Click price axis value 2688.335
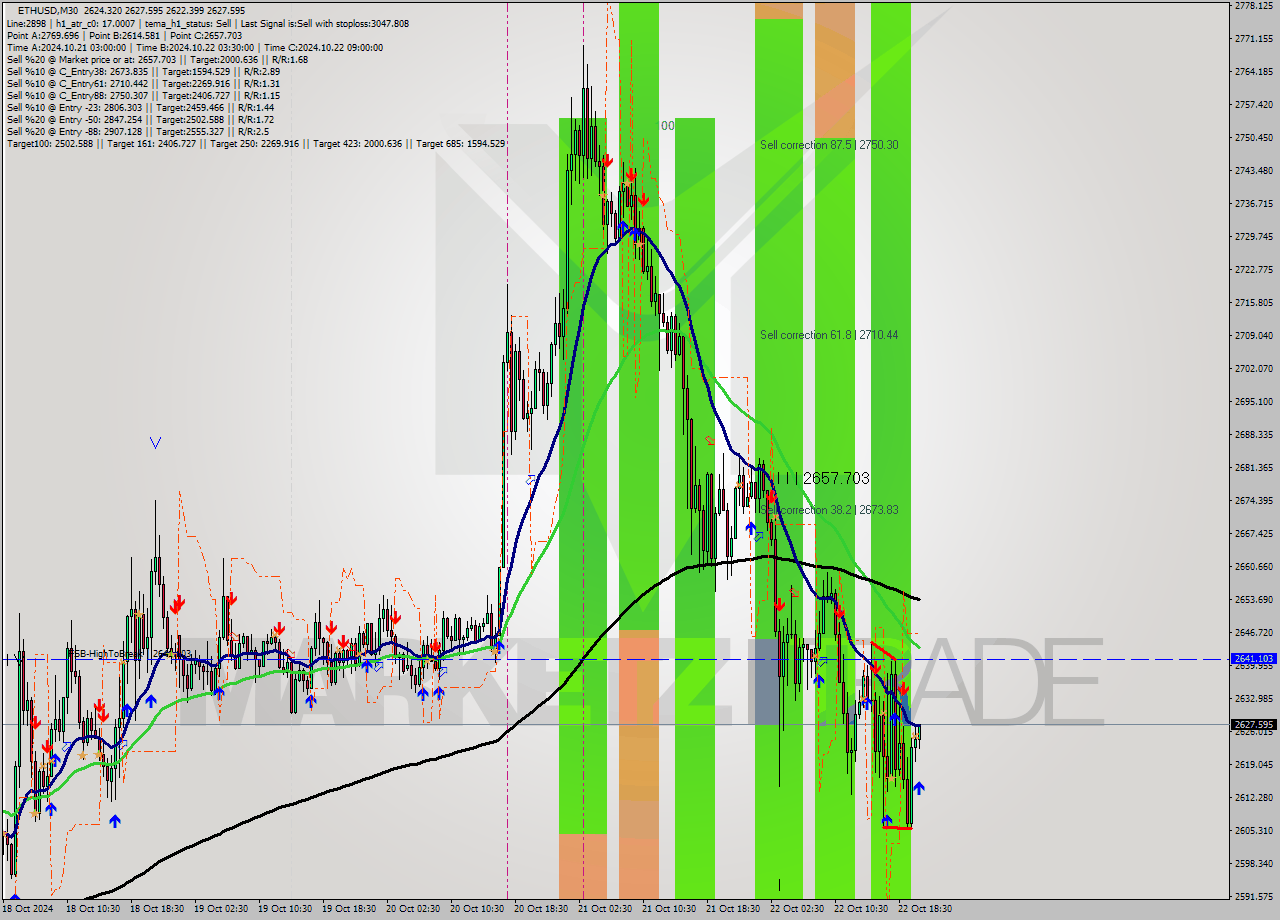Image resolution: width=1280 pixels, height=920 pixels. click(1253, 434)
